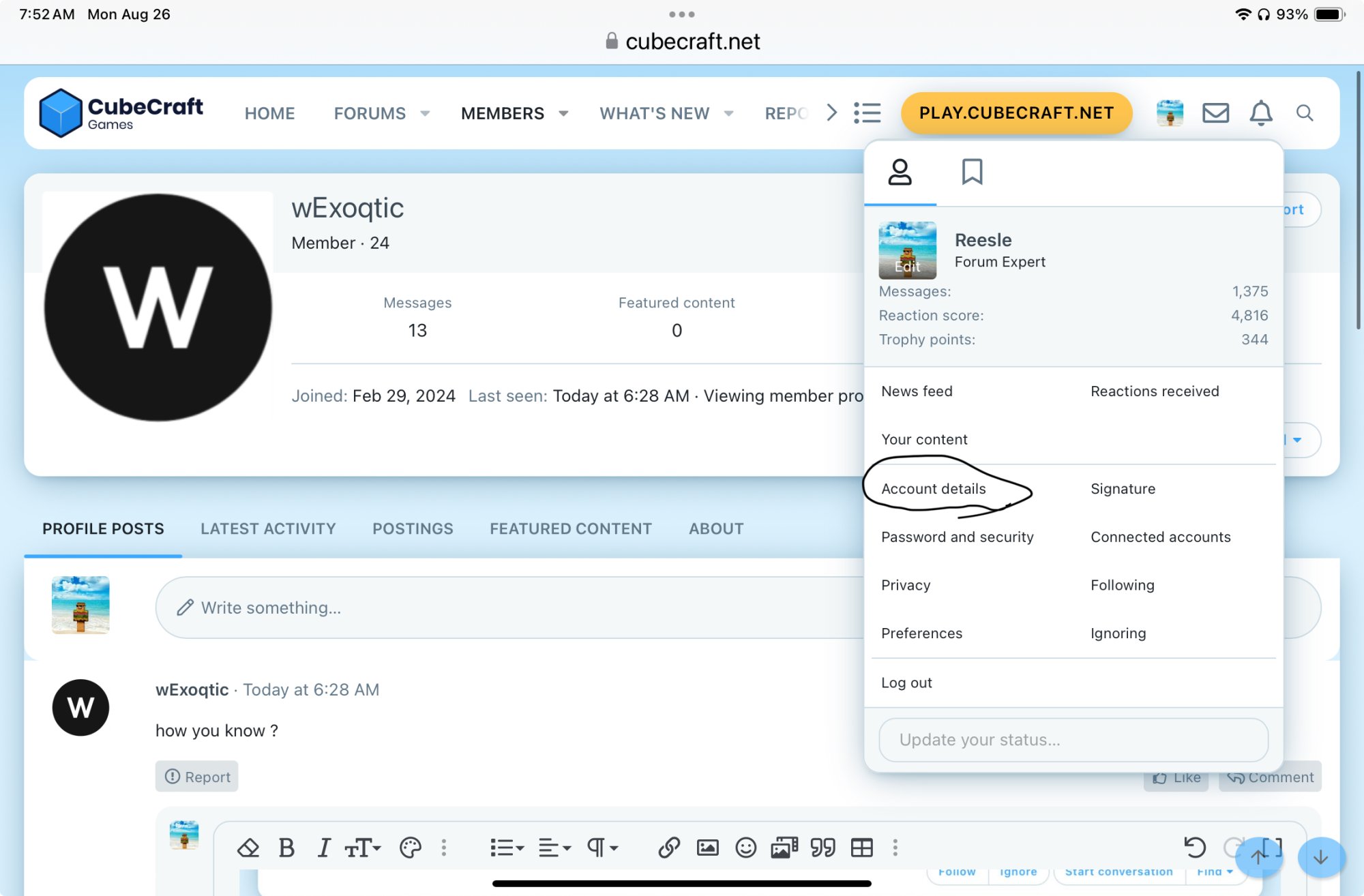The height and width of the screenshot is (896, 1364).
Task: Click the undo icon in editor
Action: tap(1195, 848)
